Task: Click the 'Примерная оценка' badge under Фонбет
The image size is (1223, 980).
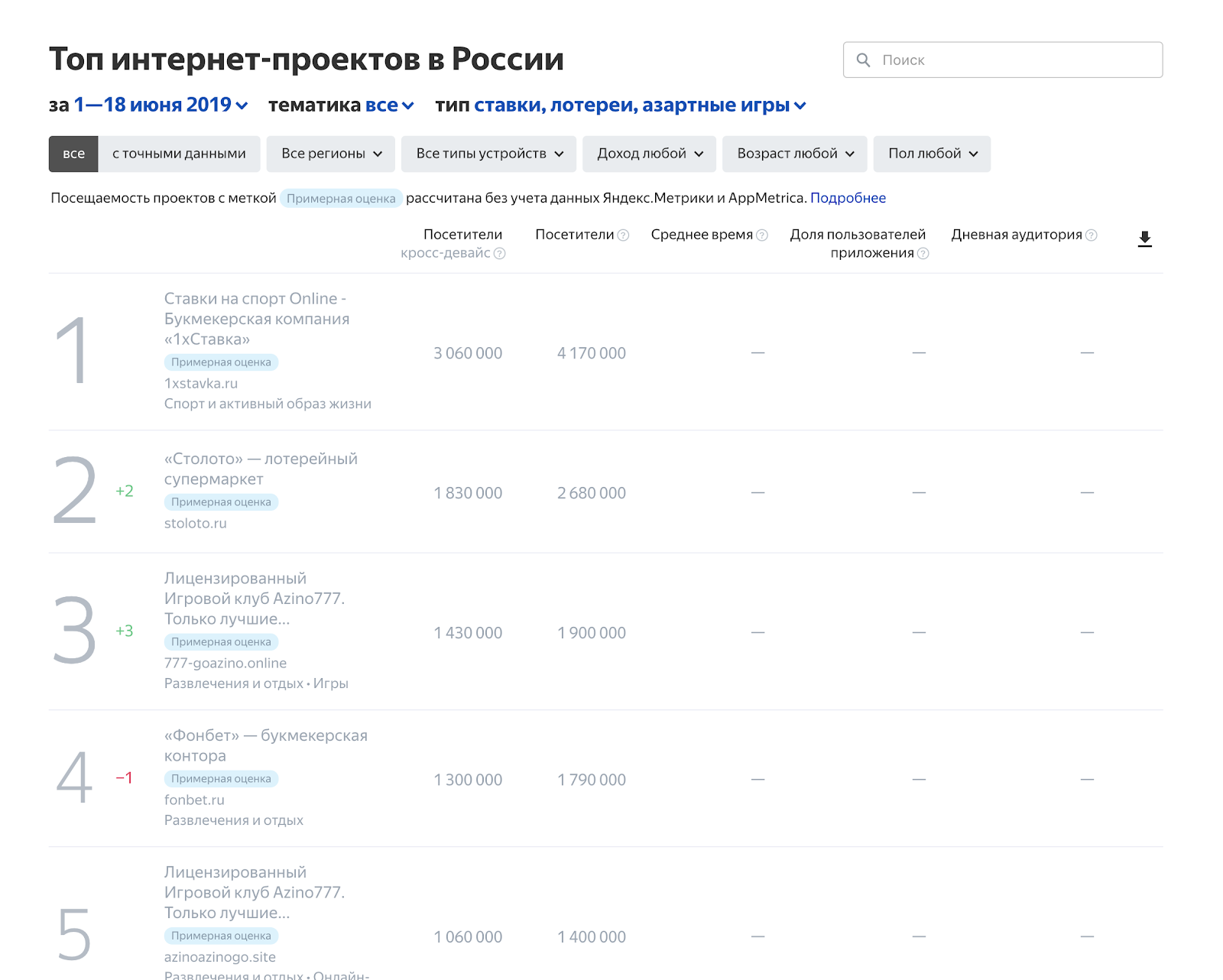Action: pos(221,779)
